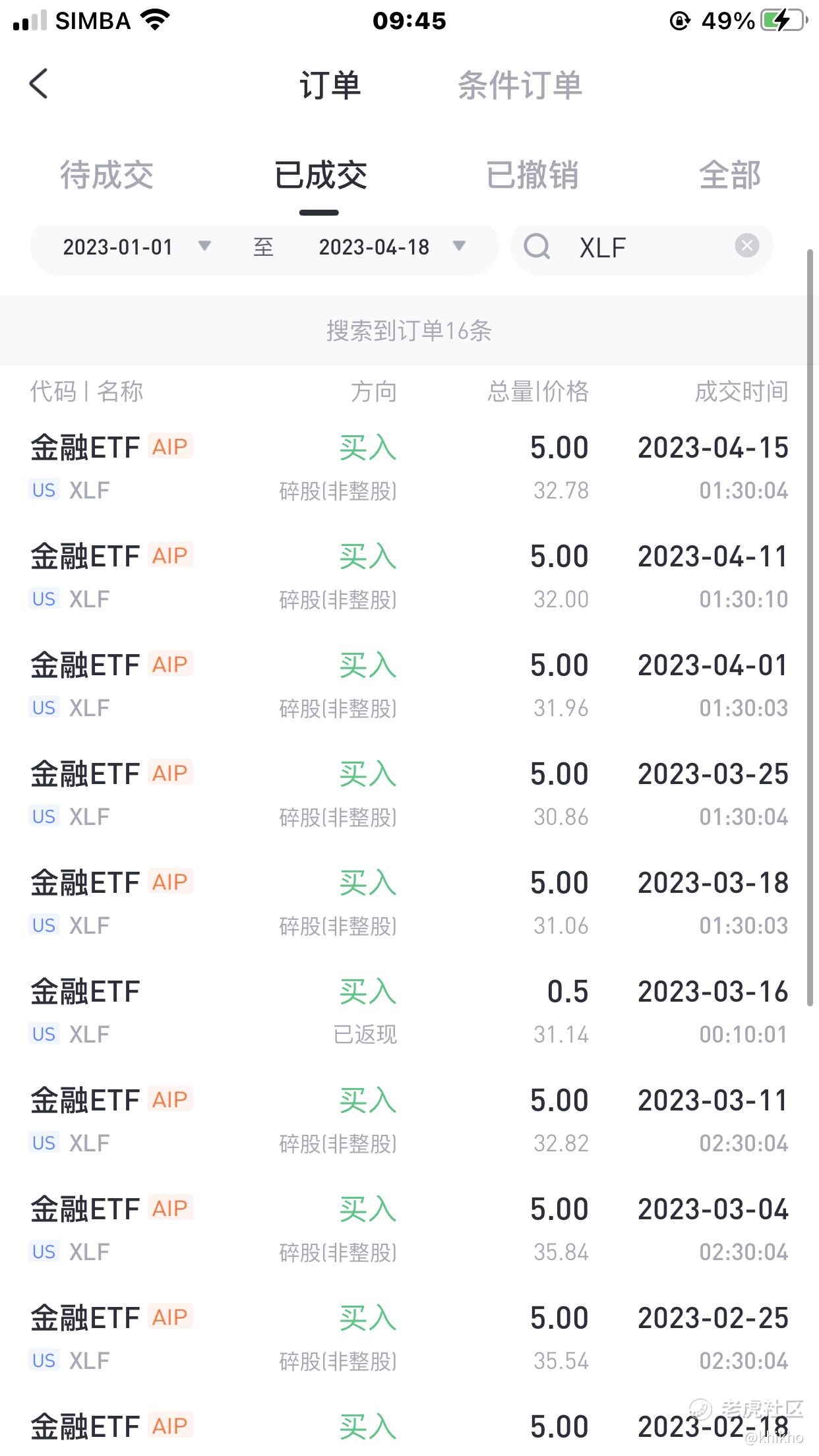Open the start date 2023-01-01 dropdown
The width and height of the screenshot is (819, 1456).
tap(118, 247)
